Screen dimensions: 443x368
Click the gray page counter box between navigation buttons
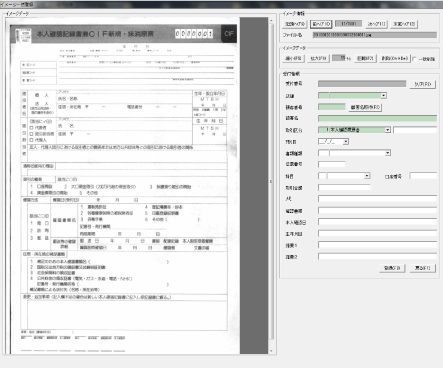pyautogui.click(x=348, y=23)
